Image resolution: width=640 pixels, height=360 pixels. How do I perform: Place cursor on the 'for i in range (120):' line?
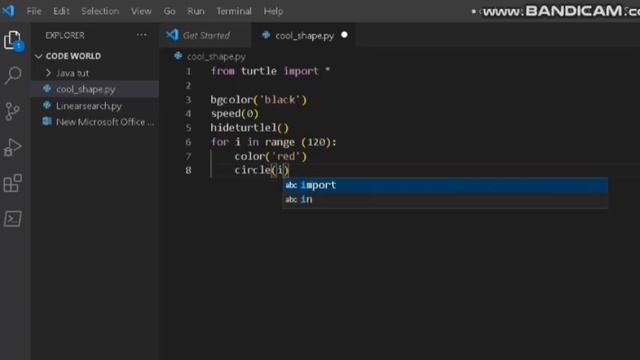coord(273,142)
